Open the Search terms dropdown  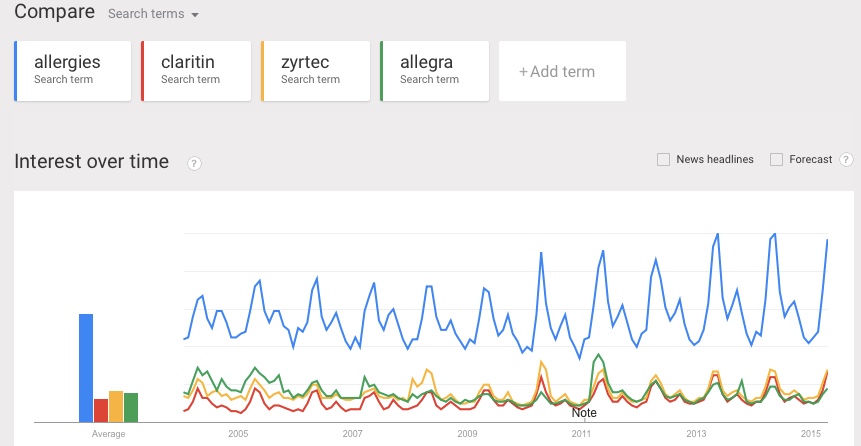153,14
